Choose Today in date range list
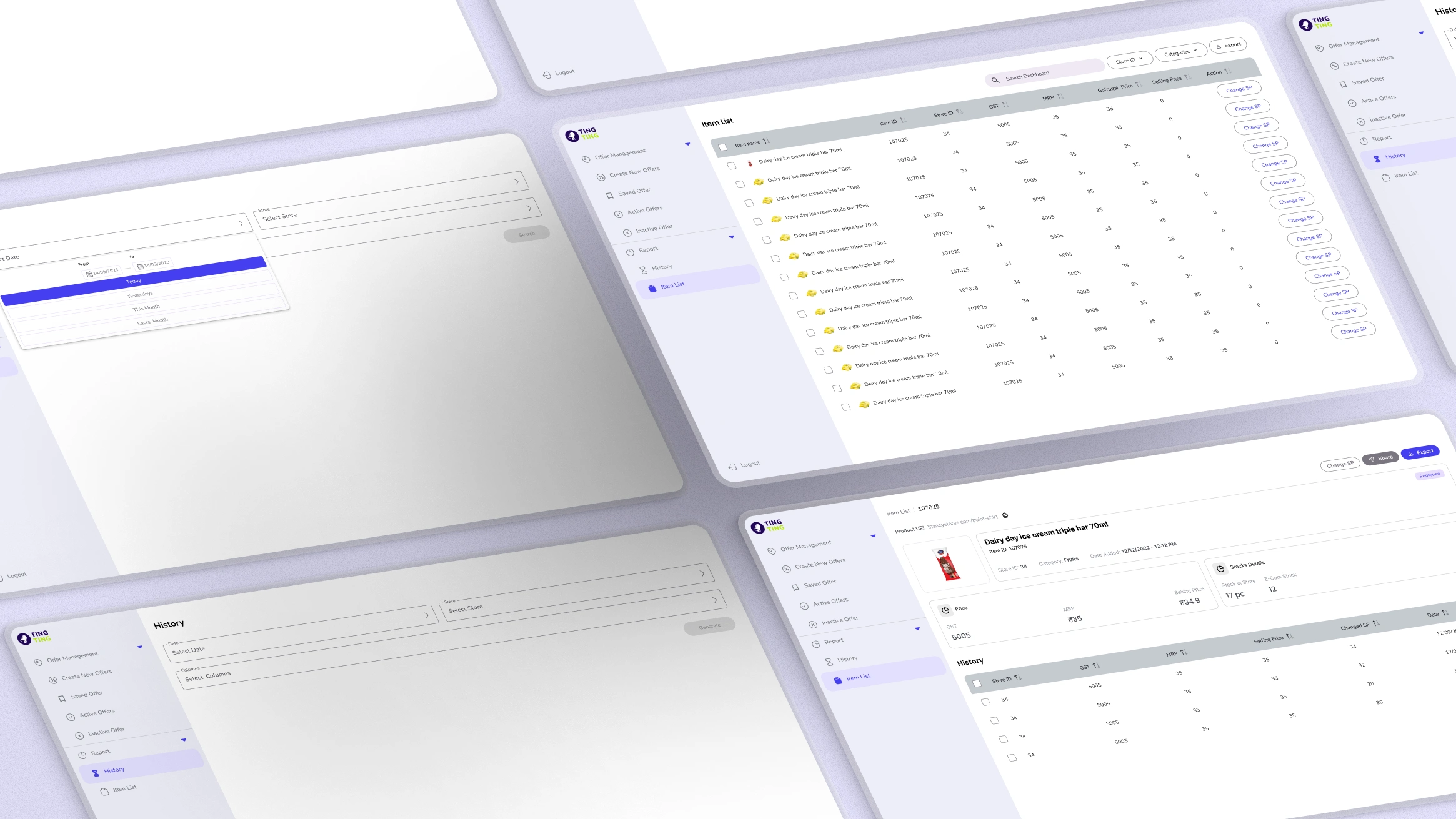 click(x=134, y=281)
